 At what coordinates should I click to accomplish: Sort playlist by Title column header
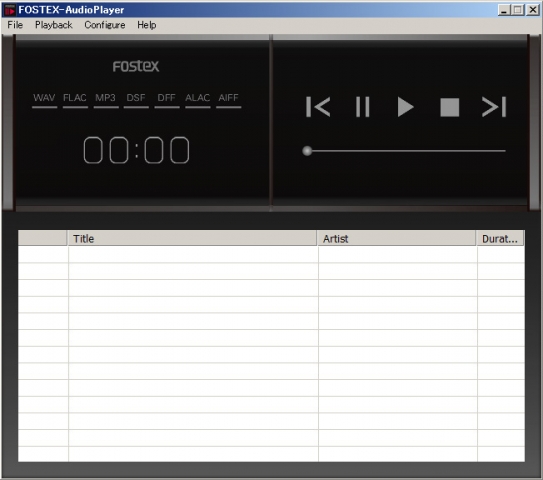pyautogui.click(x=192, y=238)
